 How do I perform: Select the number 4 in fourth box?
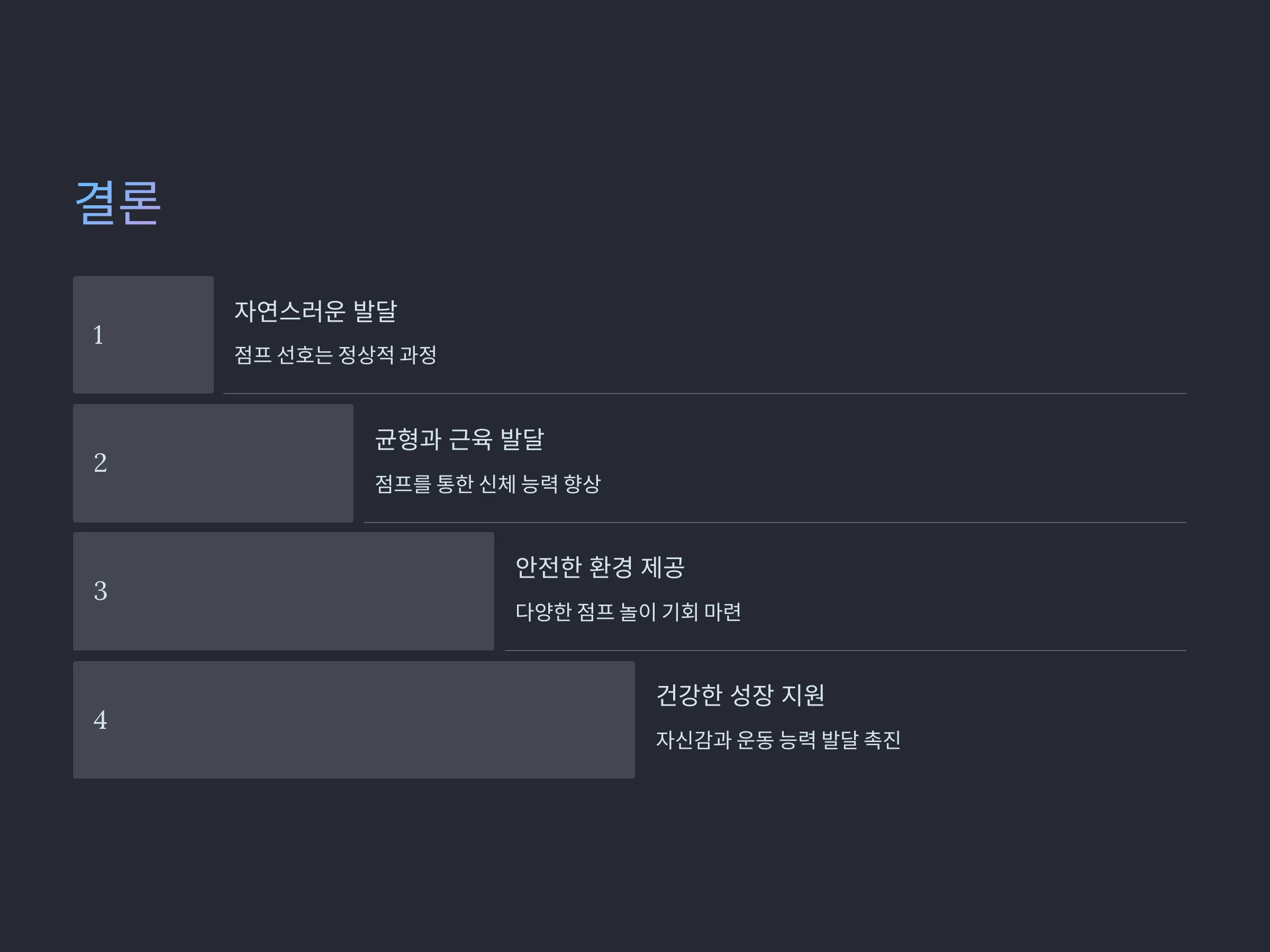click(x=101, y=720)
